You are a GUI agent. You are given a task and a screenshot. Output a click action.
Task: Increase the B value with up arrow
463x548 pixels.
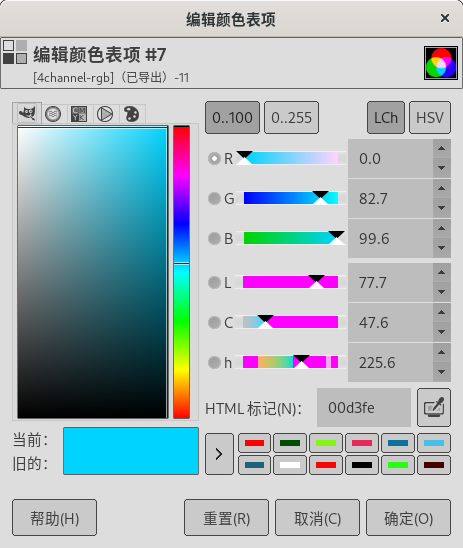click(x=442, y=229)
